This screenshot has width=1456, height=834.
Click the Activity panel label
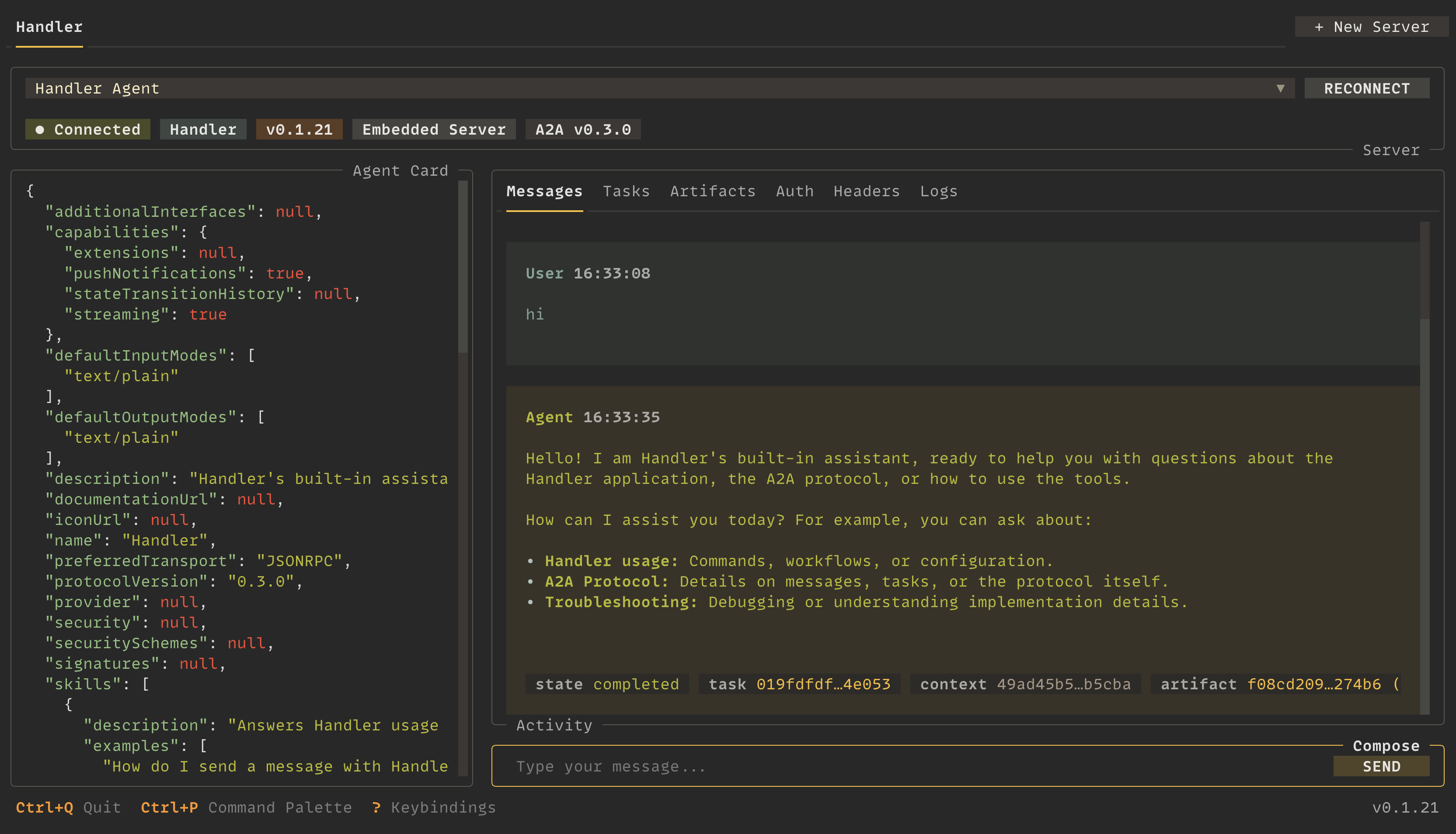[x=554, y=725]
